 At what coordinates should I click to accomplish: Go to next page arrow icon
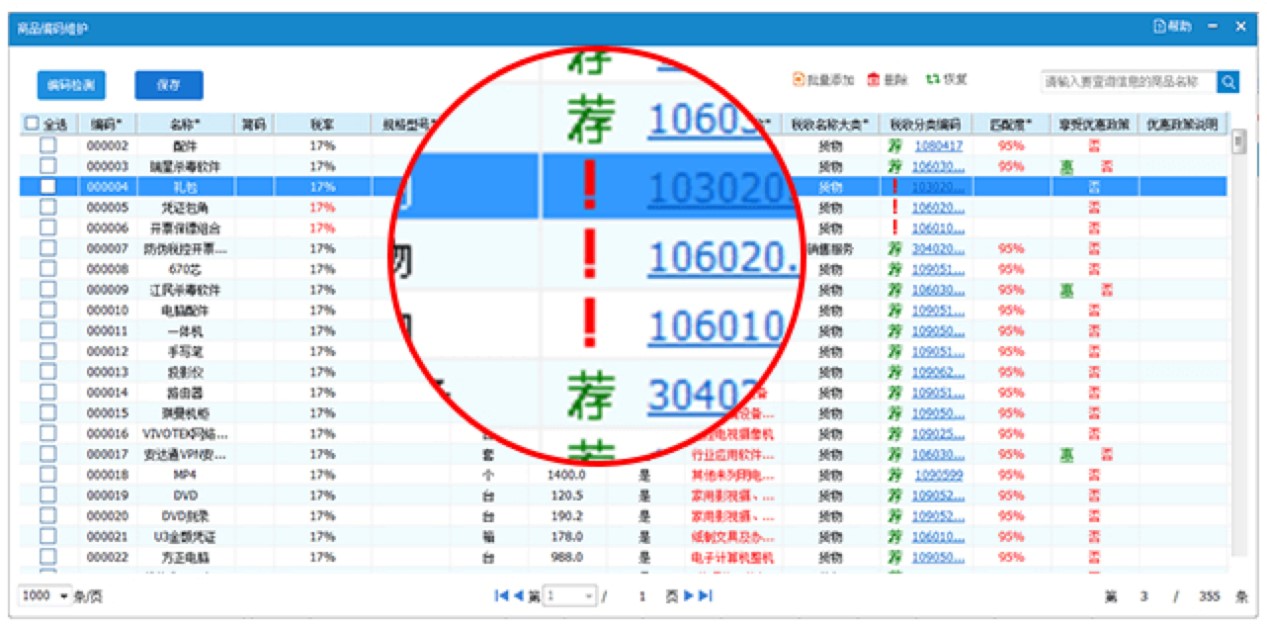pos(688,596)
